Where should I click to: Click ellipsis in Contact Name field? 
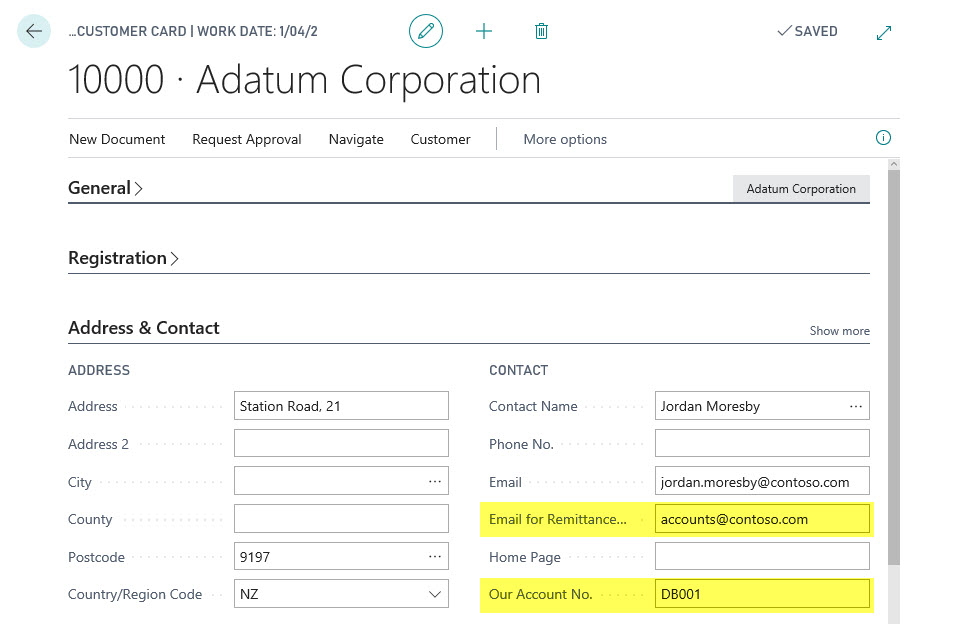click(x=855, y=406)
